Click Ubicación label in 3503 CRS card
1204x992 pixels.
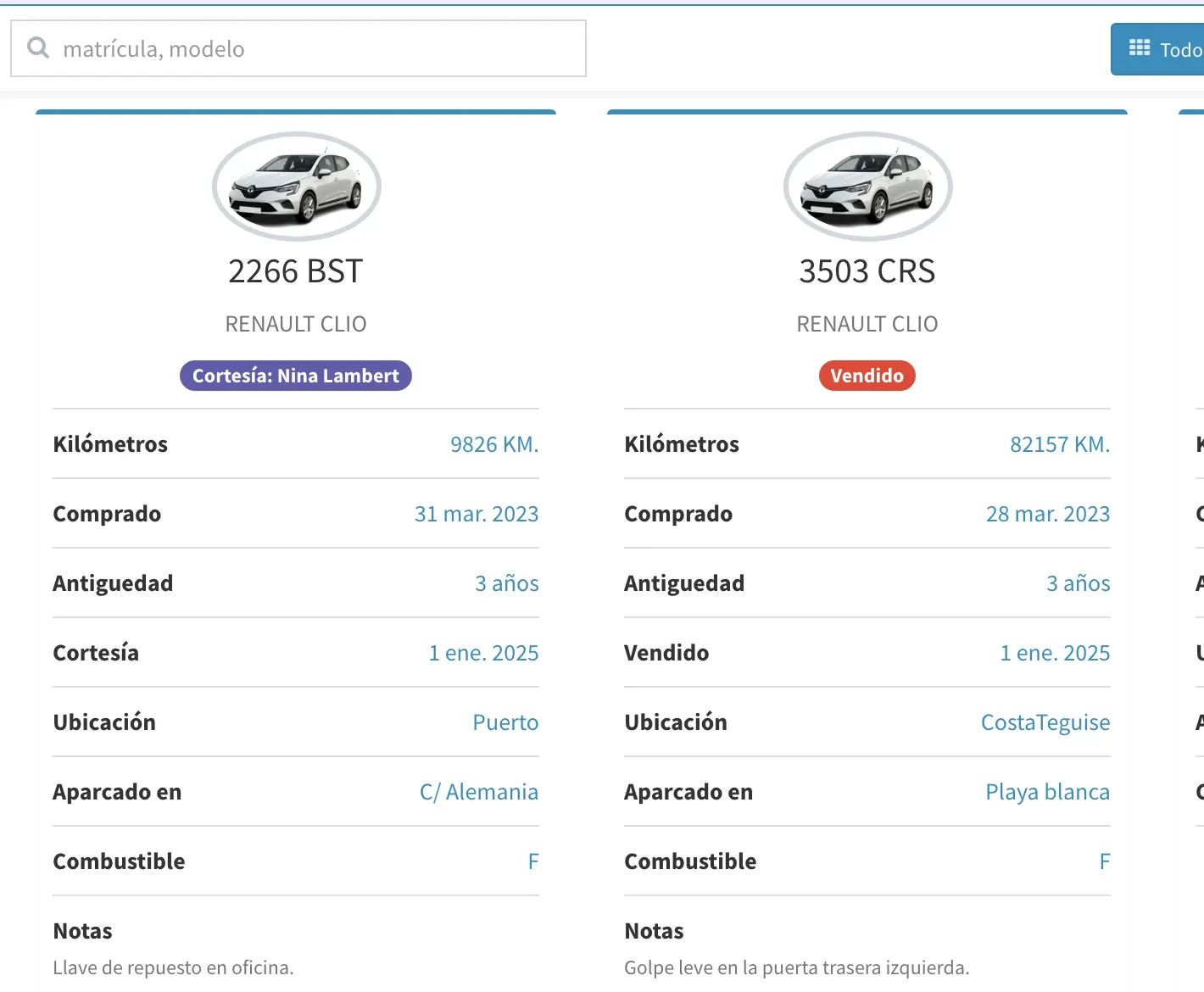(x=676, y=722)
